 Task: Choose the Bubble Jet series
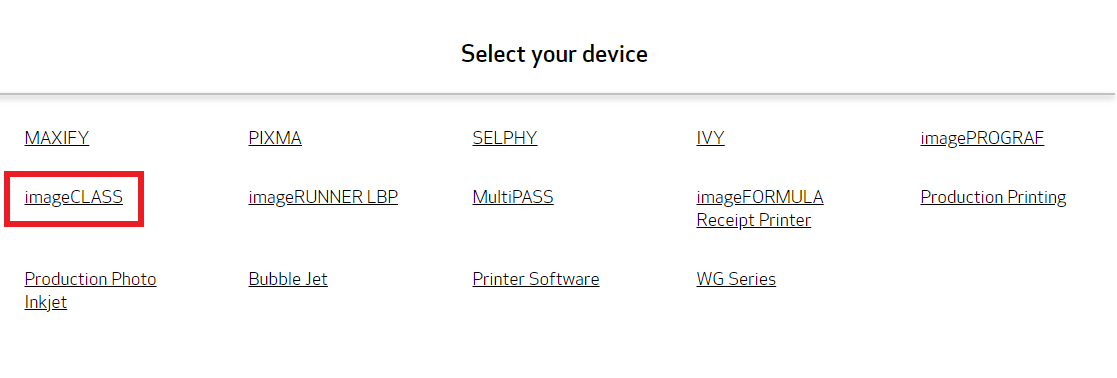tap(288, 279)
